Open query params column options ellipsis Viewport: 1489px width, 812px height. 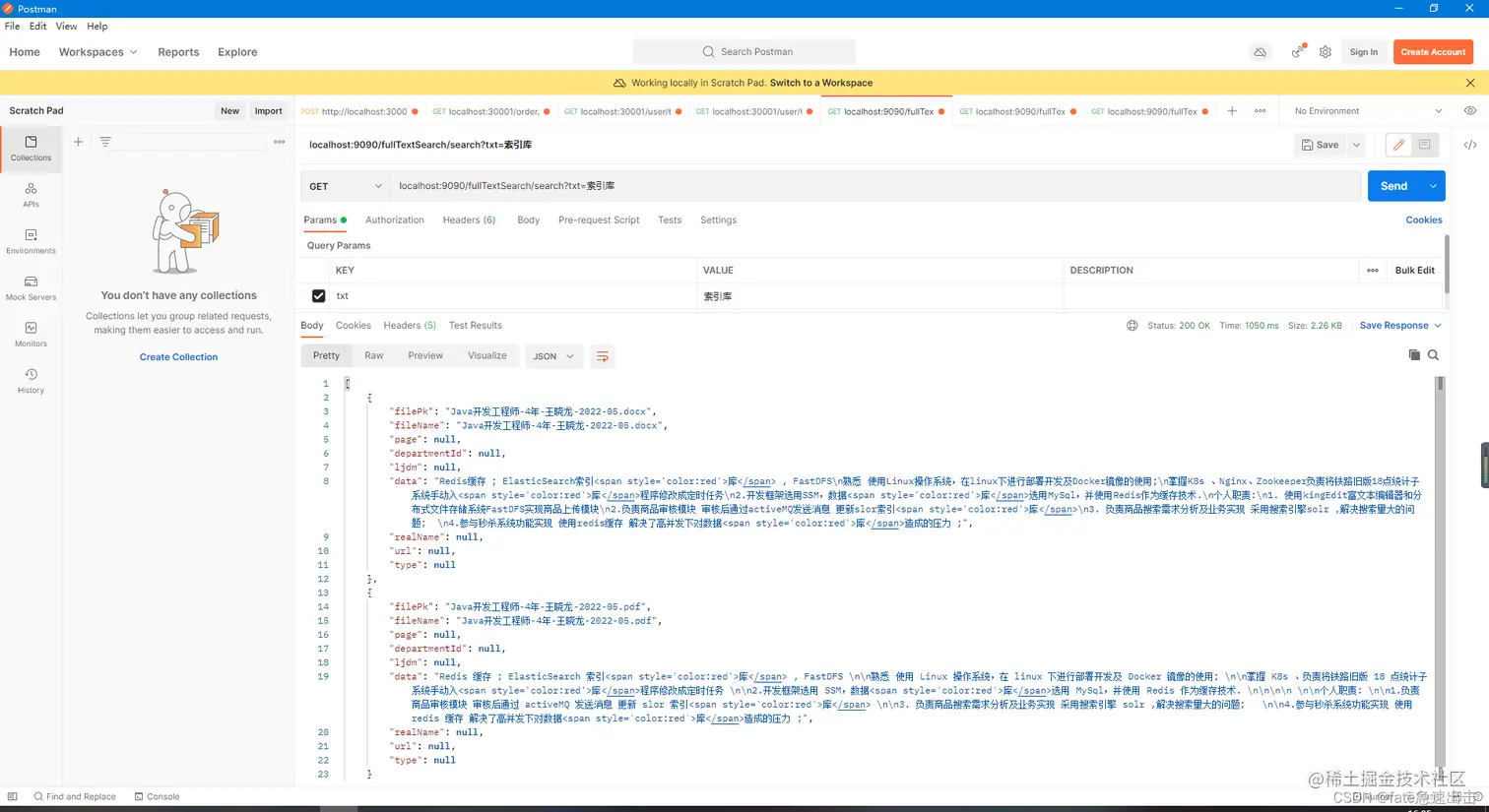pyautogui.click(x=1373, y=271)
